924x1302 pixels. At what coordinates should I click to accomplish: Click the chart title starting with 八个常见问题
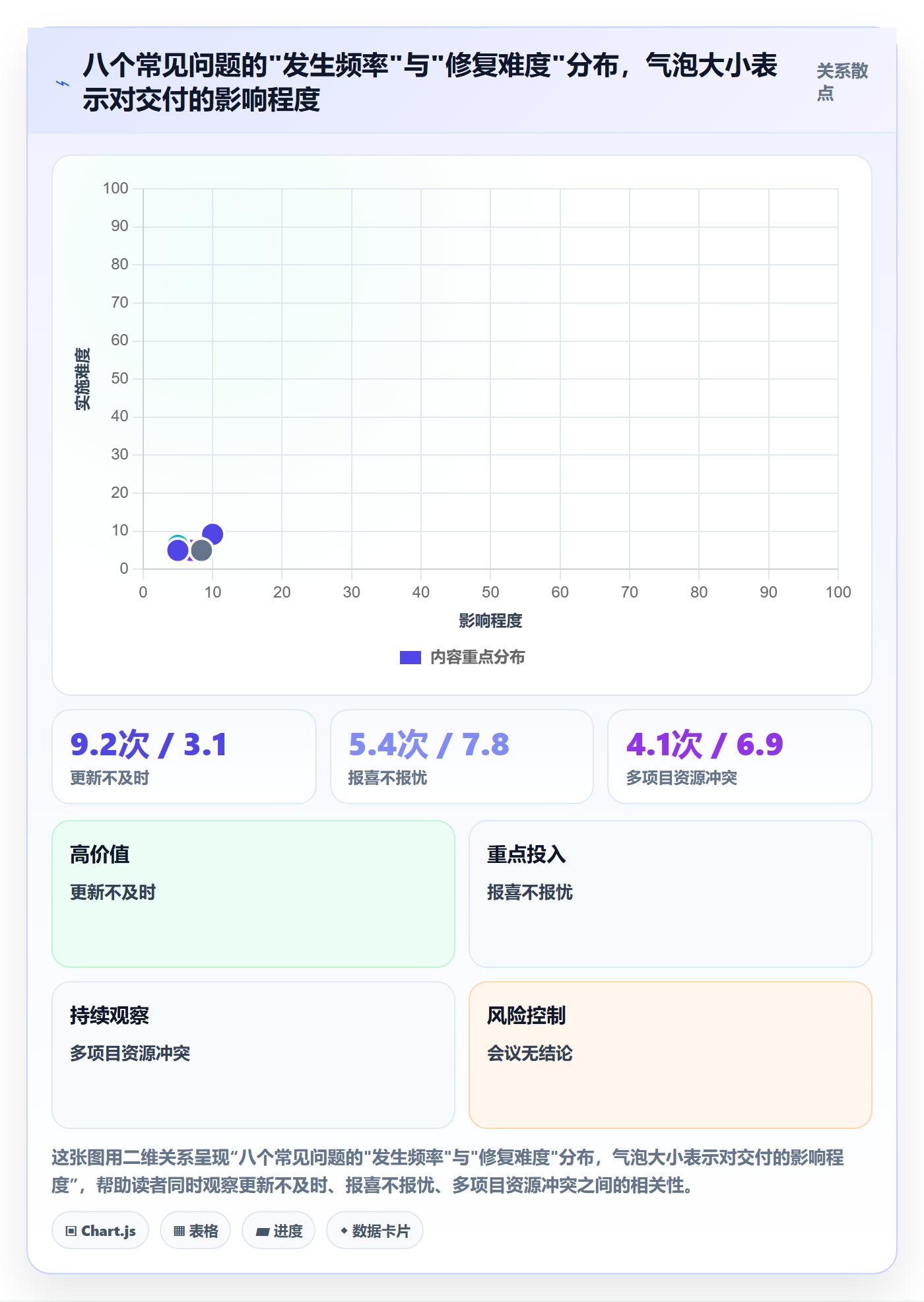pyautogui.click(x=430, y=83)
